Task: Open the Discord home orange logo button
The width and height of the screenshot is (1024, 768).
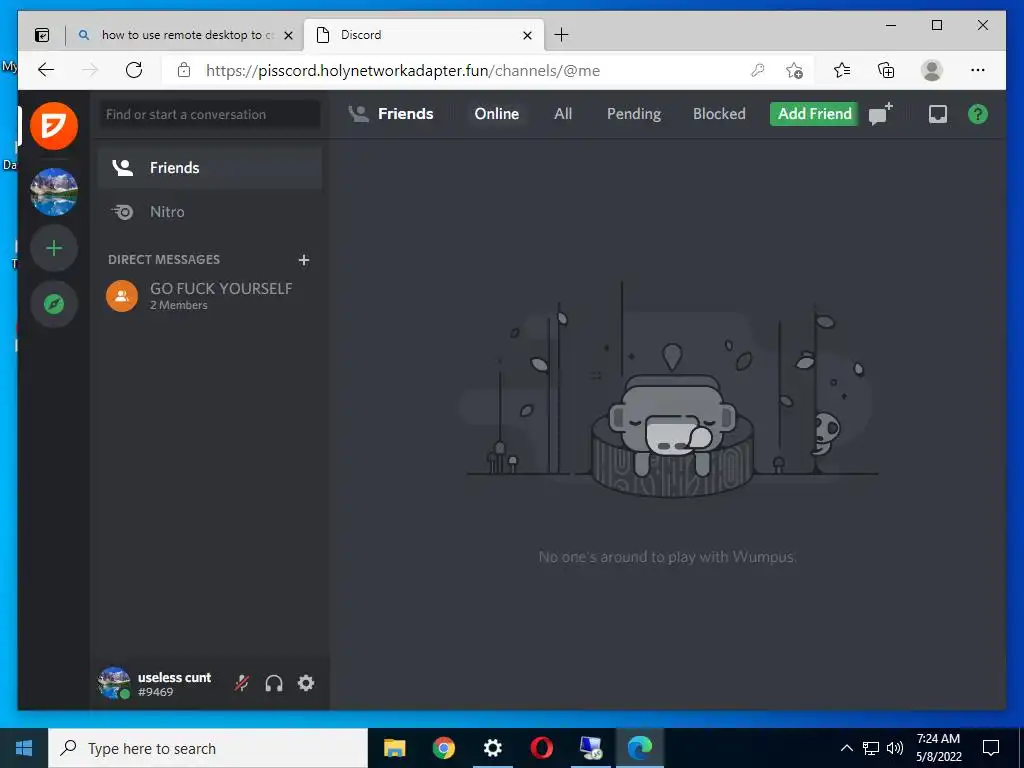Action: 54,125
